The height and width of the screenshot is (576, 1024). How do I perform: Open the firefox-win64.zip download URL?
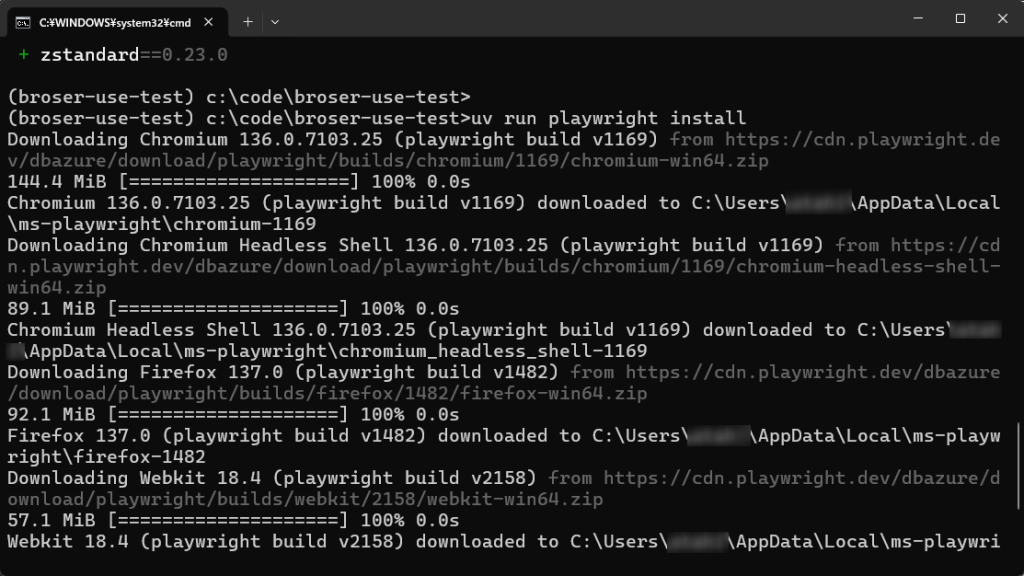503,383
